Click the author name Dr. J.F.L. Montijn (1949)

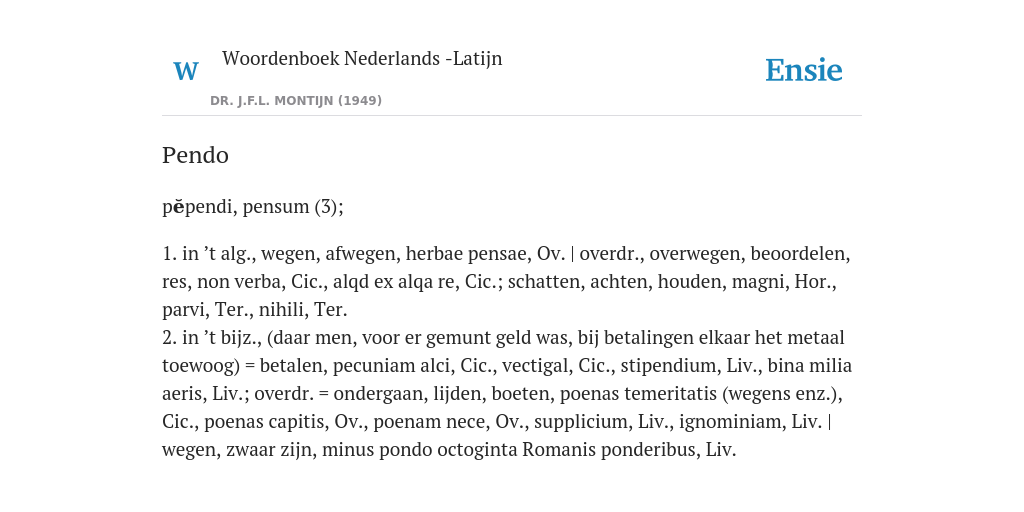(x=296, y=101)
